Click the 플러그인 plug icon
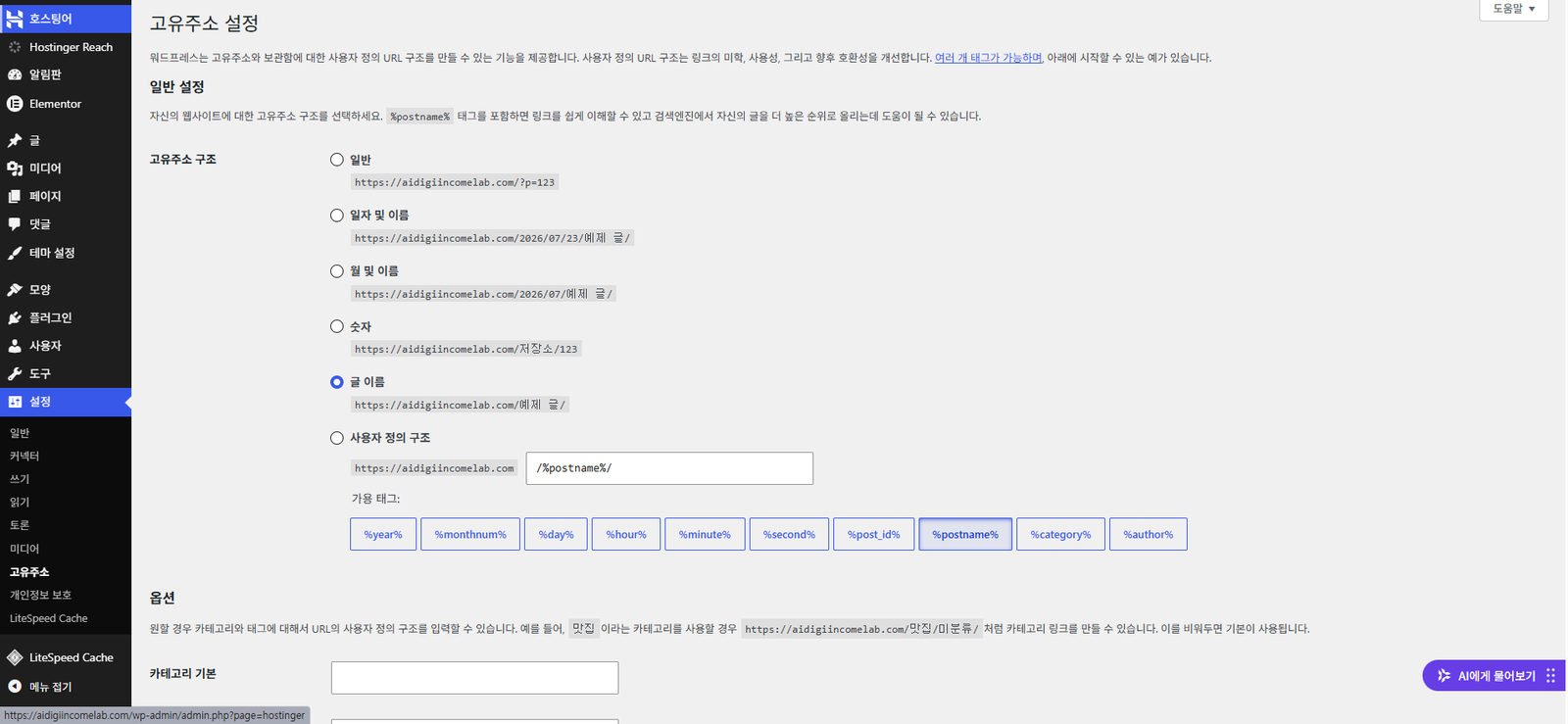Image resolution: width=1568 pixels, height=724 pixels. point(15,318)
